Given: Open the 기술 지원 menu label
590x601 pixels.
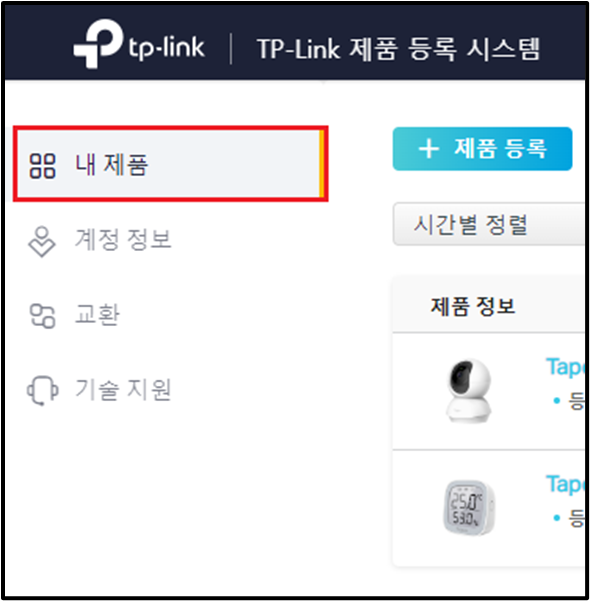Looking at the screenshot, I should click(x=123, y=390).
